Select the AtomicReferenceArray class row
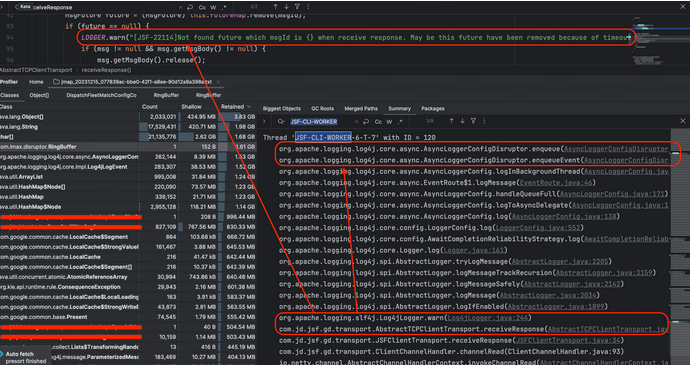Image resolution: width=690 pixels, height=365 pixels. (128, 277)
